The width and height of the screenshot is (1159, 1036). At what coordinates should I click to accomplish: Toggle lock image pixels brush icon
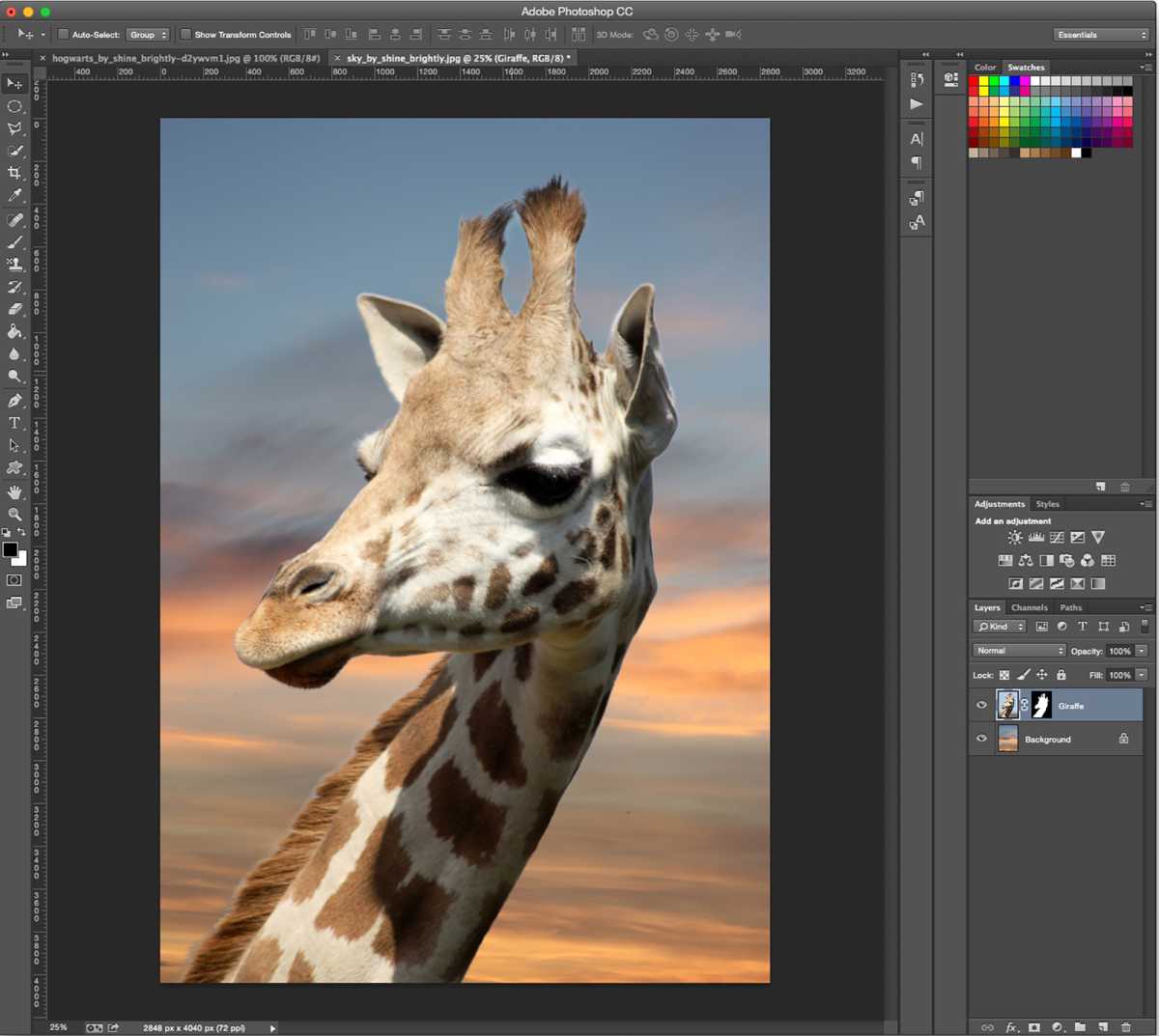coord(1024,675)
